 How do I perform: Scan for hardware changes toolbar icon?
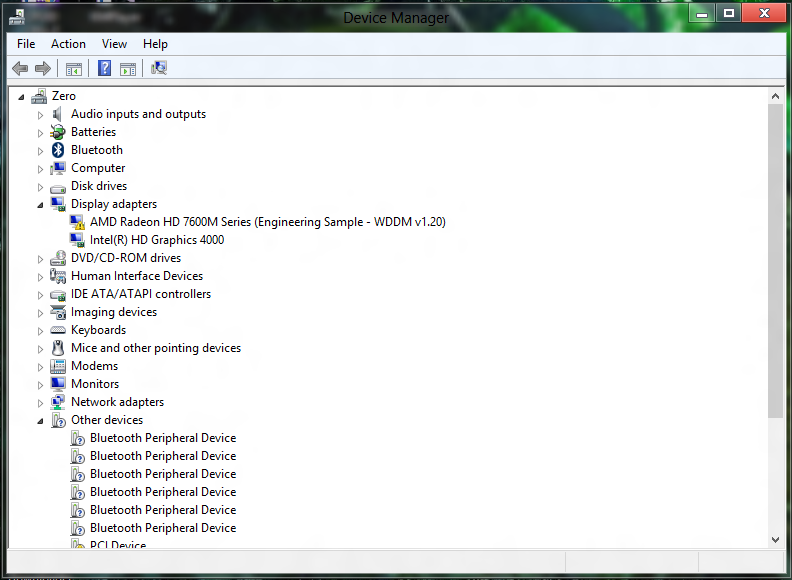[159, 68]
